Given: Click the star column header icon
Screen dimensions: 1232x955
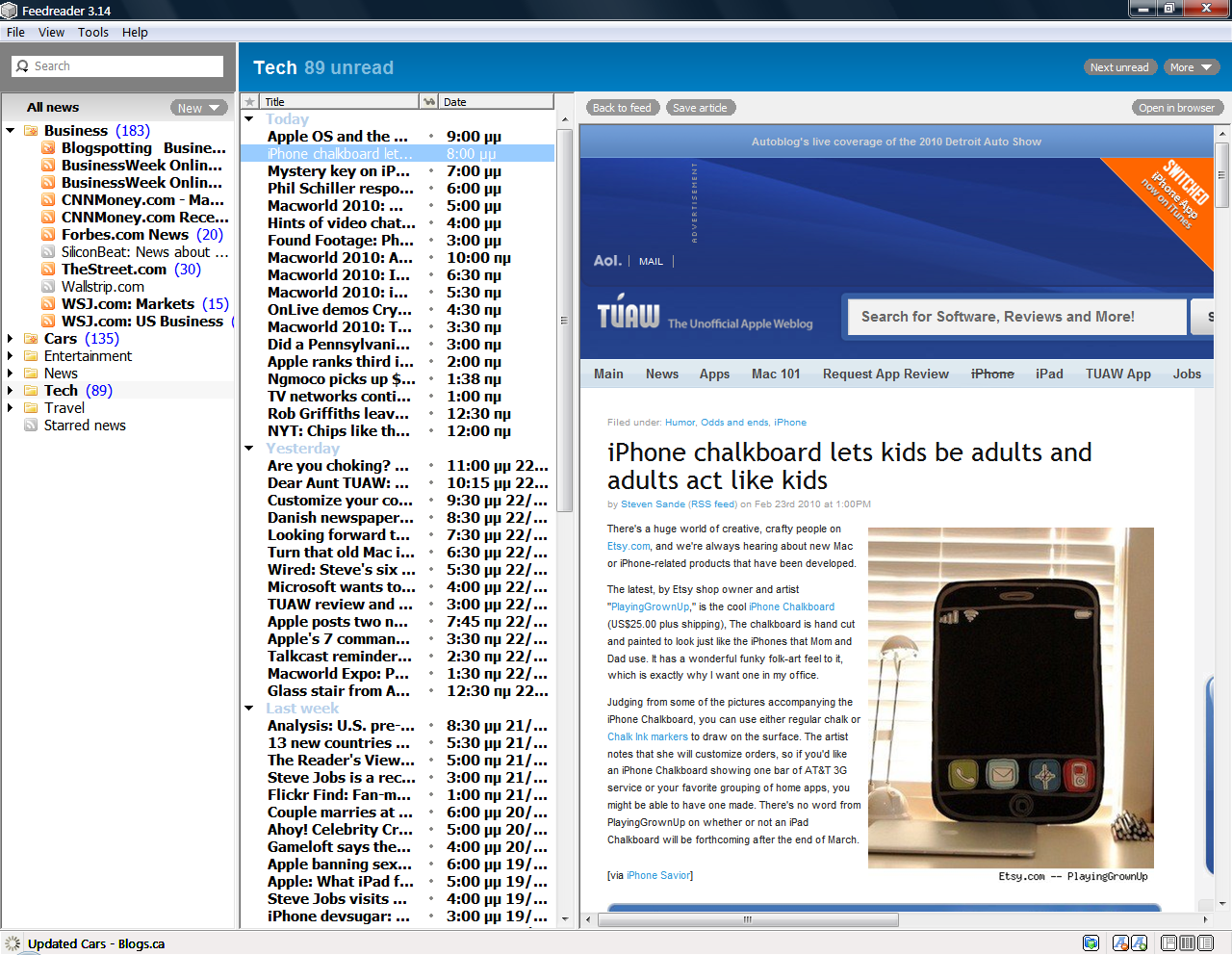Looking at the screenshot, I should coord(250,102).
